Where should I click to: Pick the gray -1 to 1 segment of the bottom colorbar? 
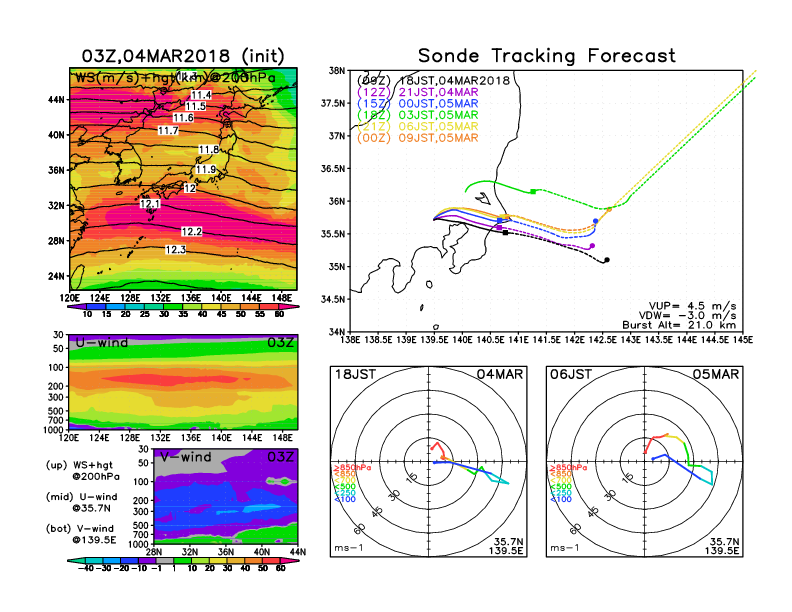pos(164,560)
